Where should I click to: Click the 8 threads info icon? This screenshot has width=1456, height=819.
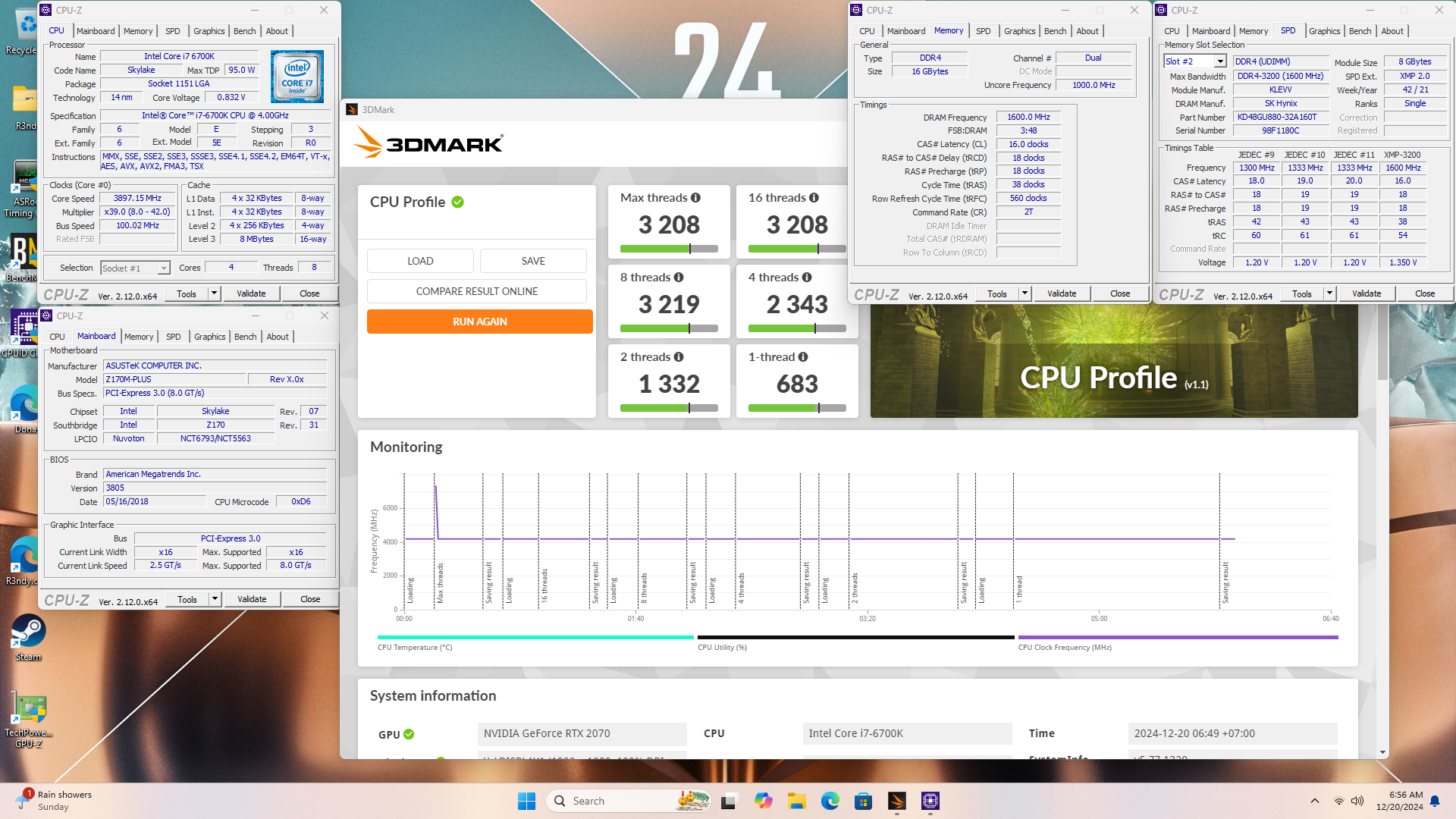pyautogui.click(x=679, y=278)
